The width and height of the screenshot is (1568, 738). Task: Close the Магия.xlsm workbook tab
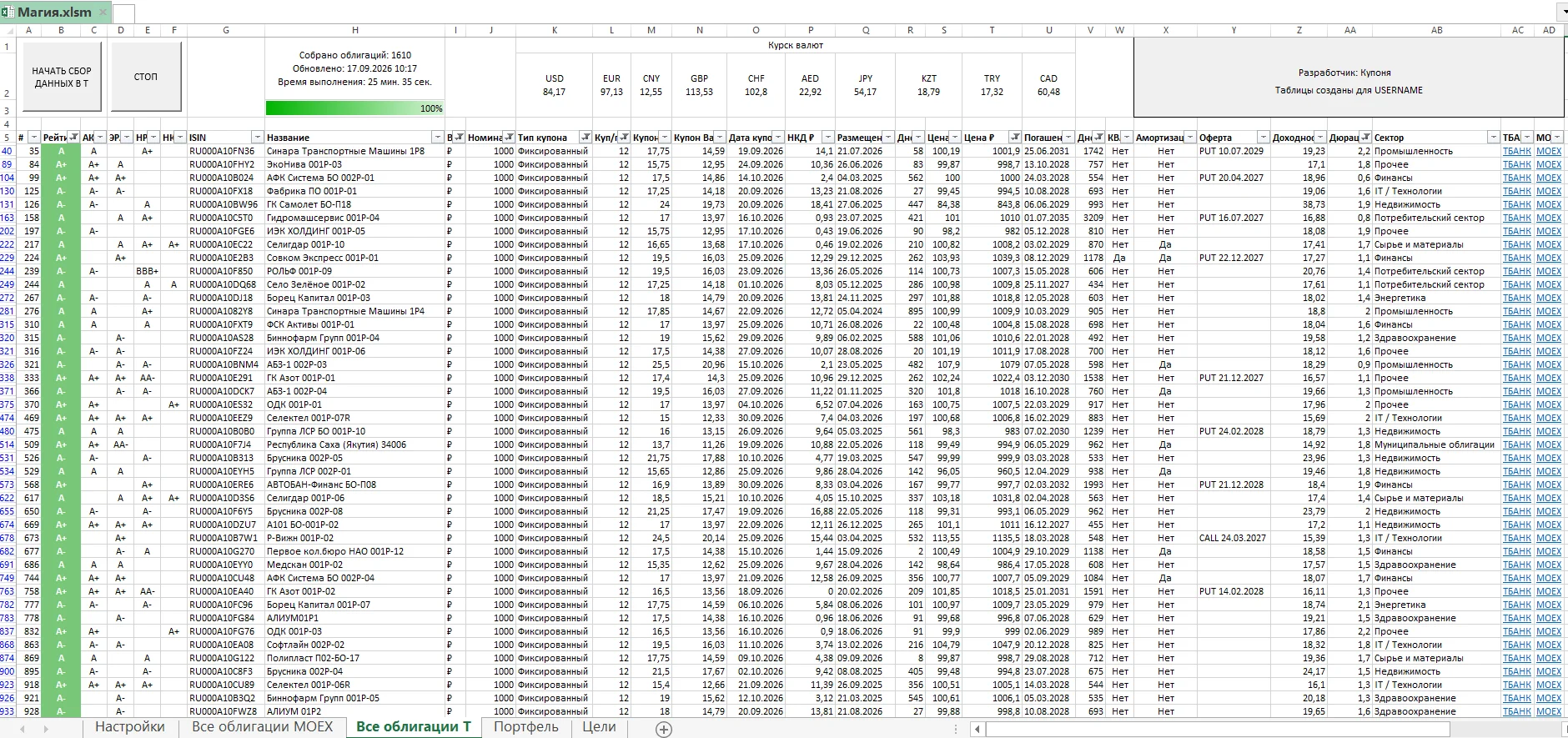point(103,13)
